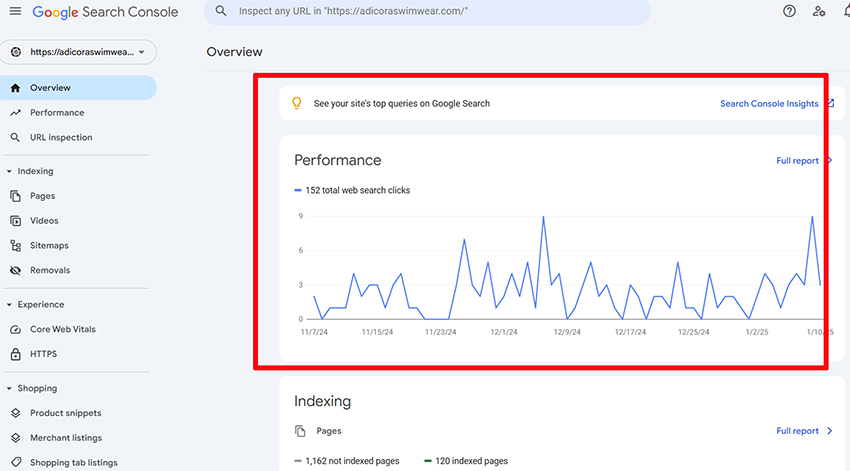This screenshot has width=850, height=471.
Task: Open Videos in the sidebar
Action: (44, 221)
